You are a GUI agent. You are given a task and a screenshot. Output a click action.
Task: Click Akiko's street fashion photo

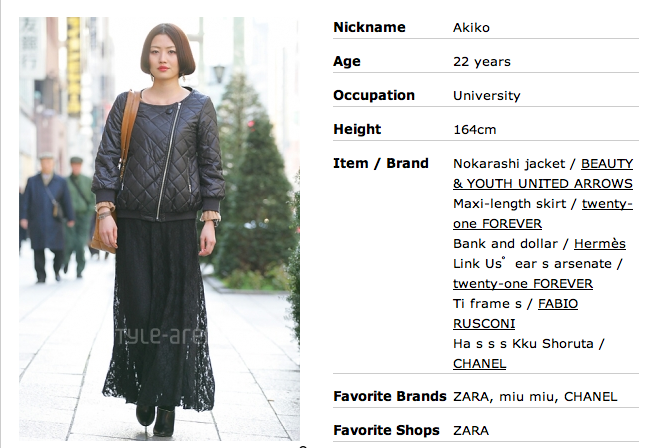click(159, 229)
